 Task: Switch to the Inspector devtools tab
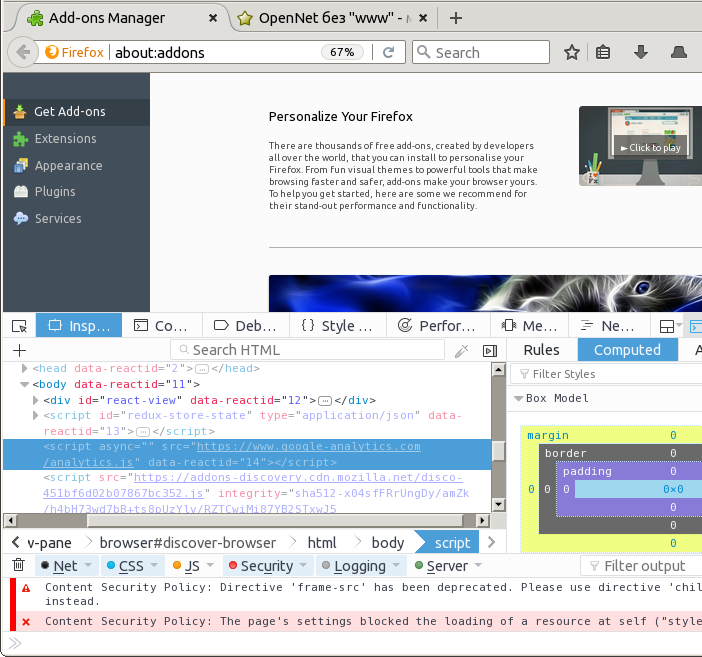tap(79, 326)
